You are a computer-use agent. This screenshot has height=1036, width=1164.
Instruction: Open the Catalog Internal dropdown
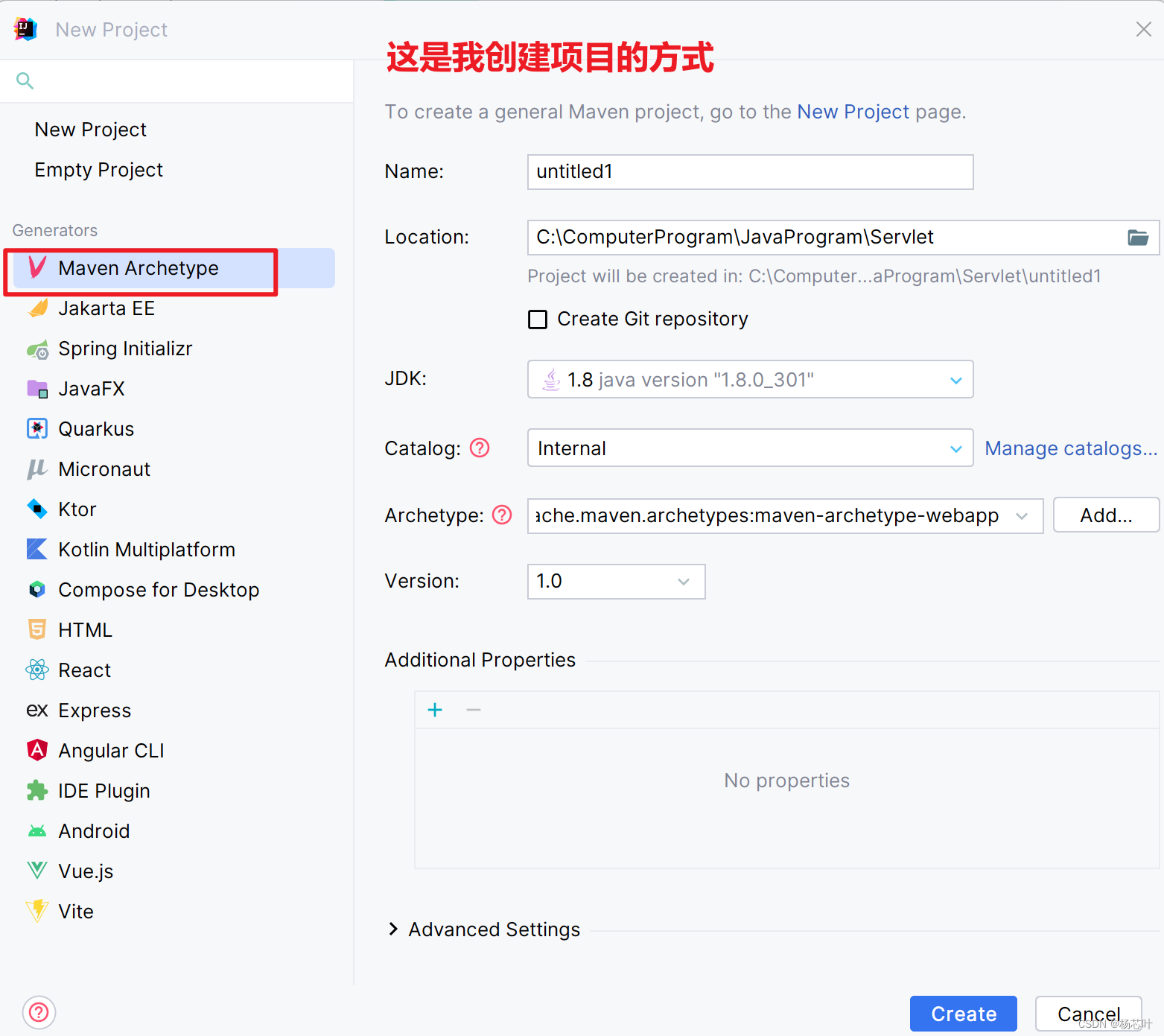956,448
